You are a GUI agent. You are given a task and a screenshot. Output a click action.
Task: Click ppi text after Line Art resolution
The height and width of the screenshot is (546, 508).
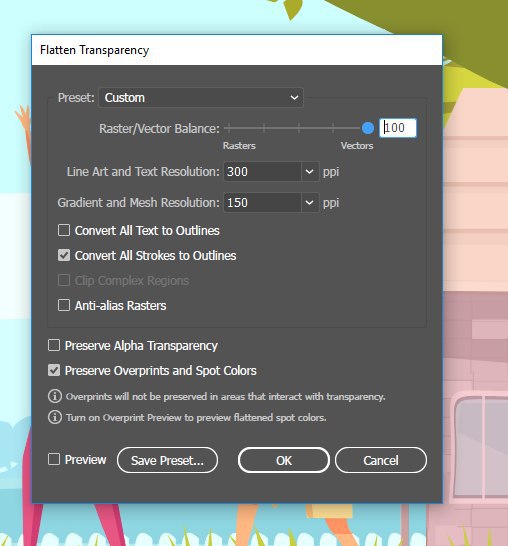331,172
